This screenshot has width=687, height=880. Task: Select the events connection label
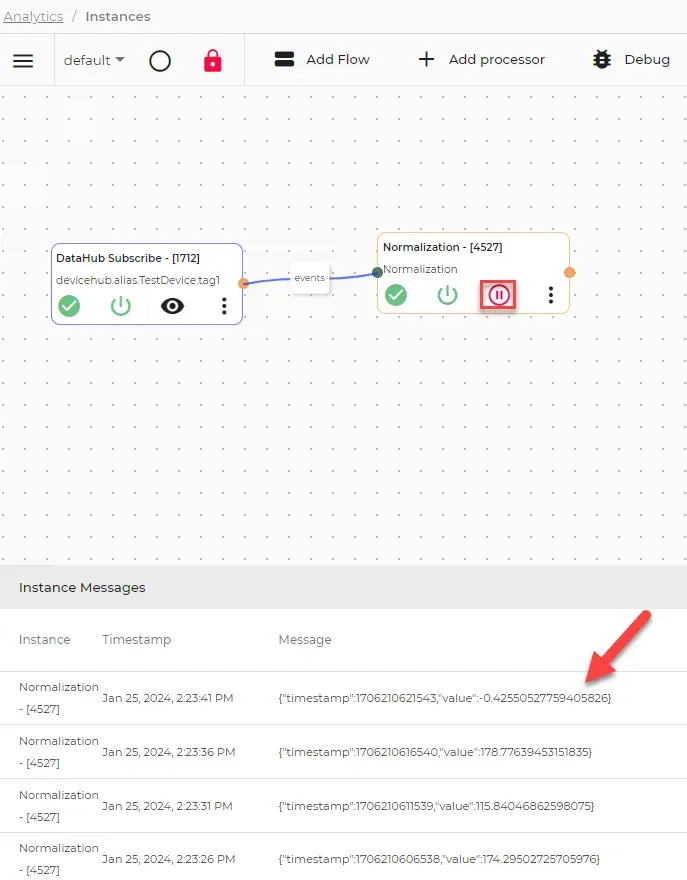coord(309,278)
